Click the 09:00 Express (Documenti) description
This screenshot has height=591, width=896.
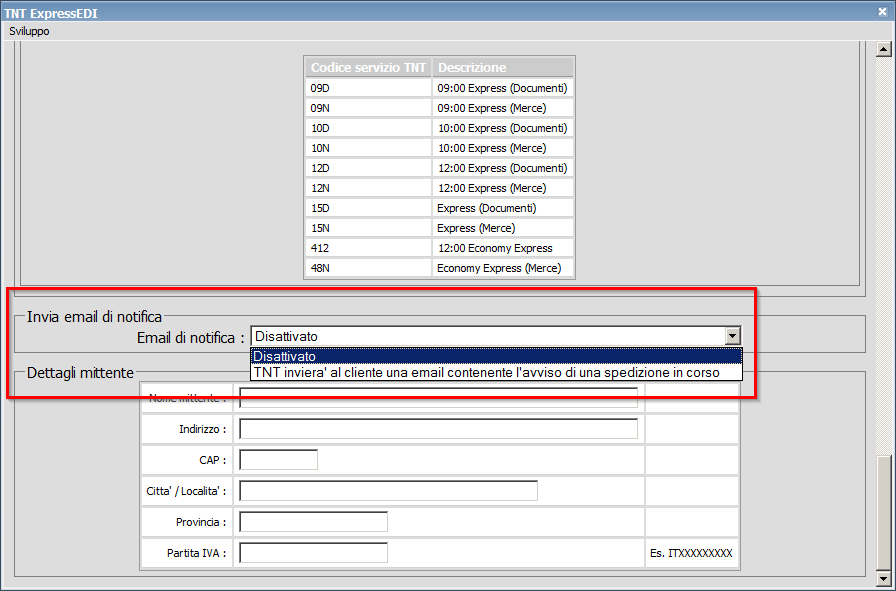(x=502, y=88)
